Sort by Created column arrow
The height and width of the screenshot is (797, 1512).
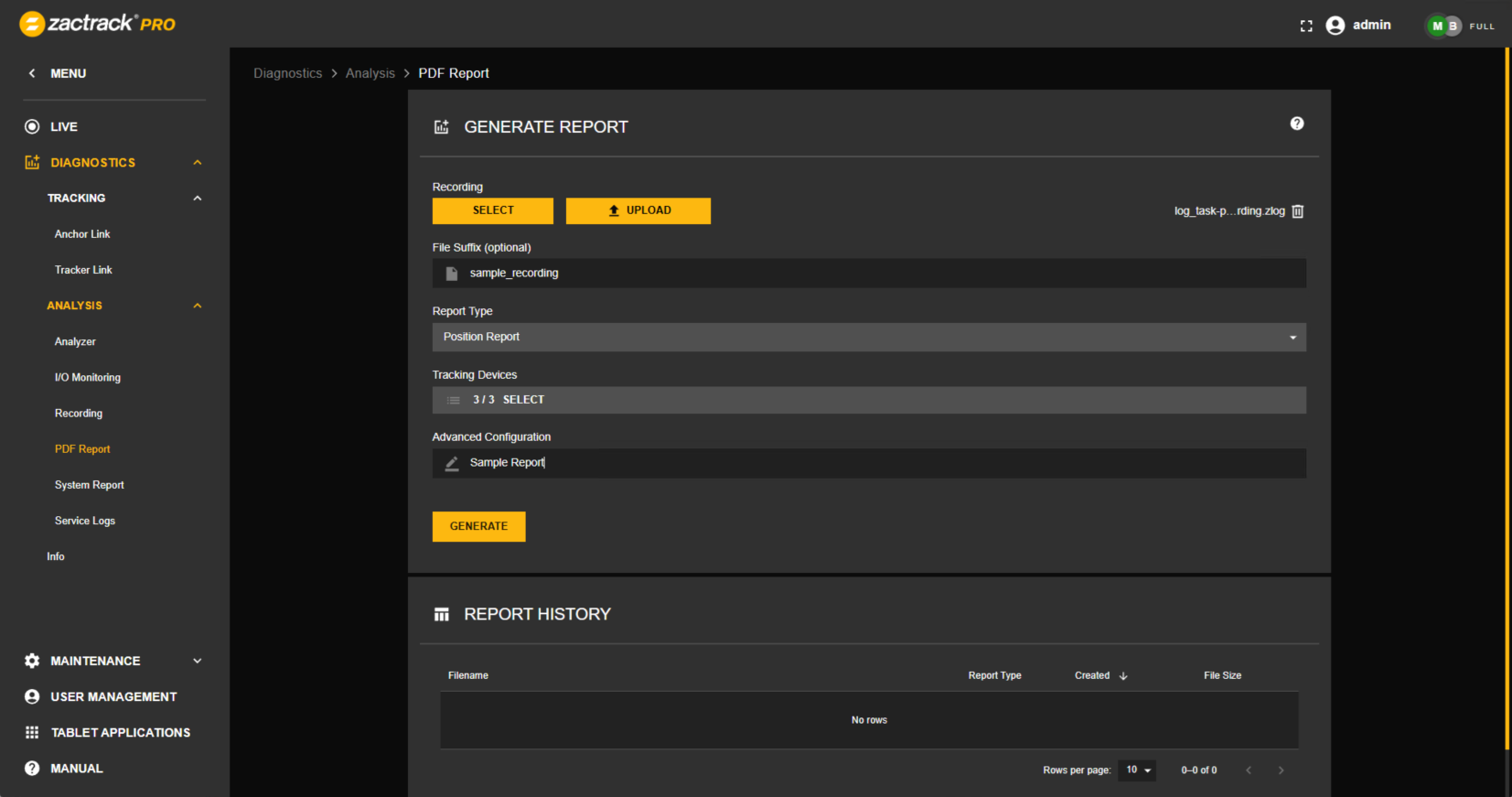pyautogui.click(x=1123, y=676)
